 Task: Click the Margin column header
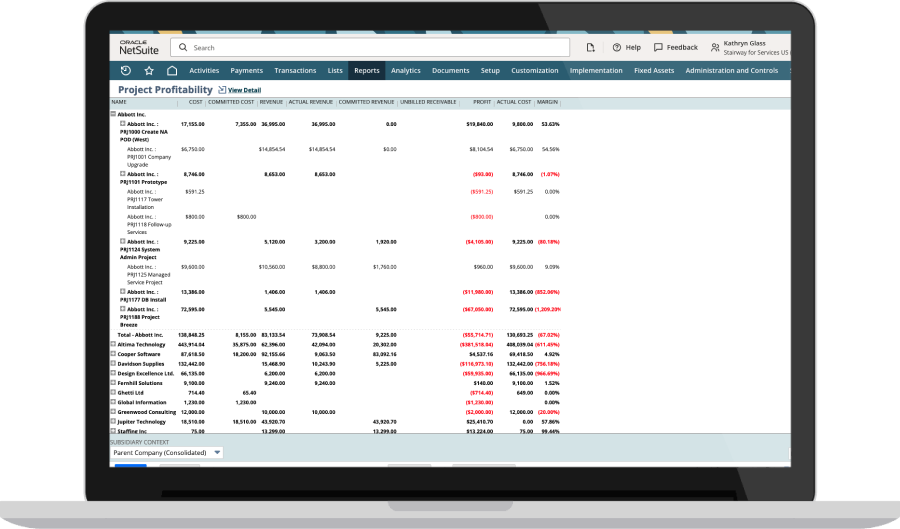(x=547, y=102)
